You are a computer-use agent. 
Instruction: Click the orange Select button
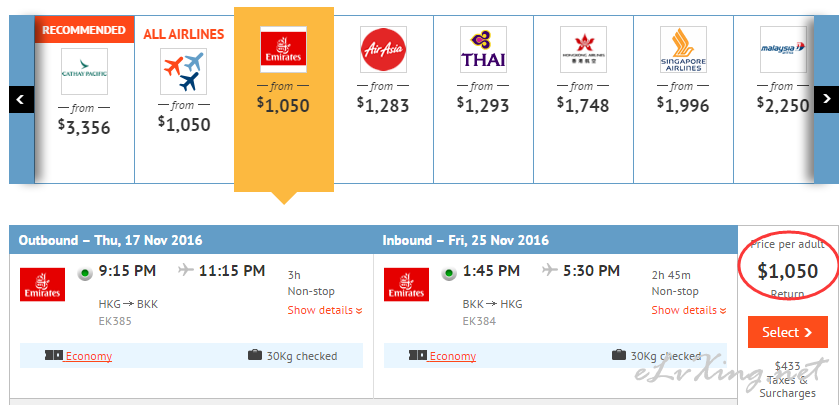pyautogui.click(x=788, y=332)
